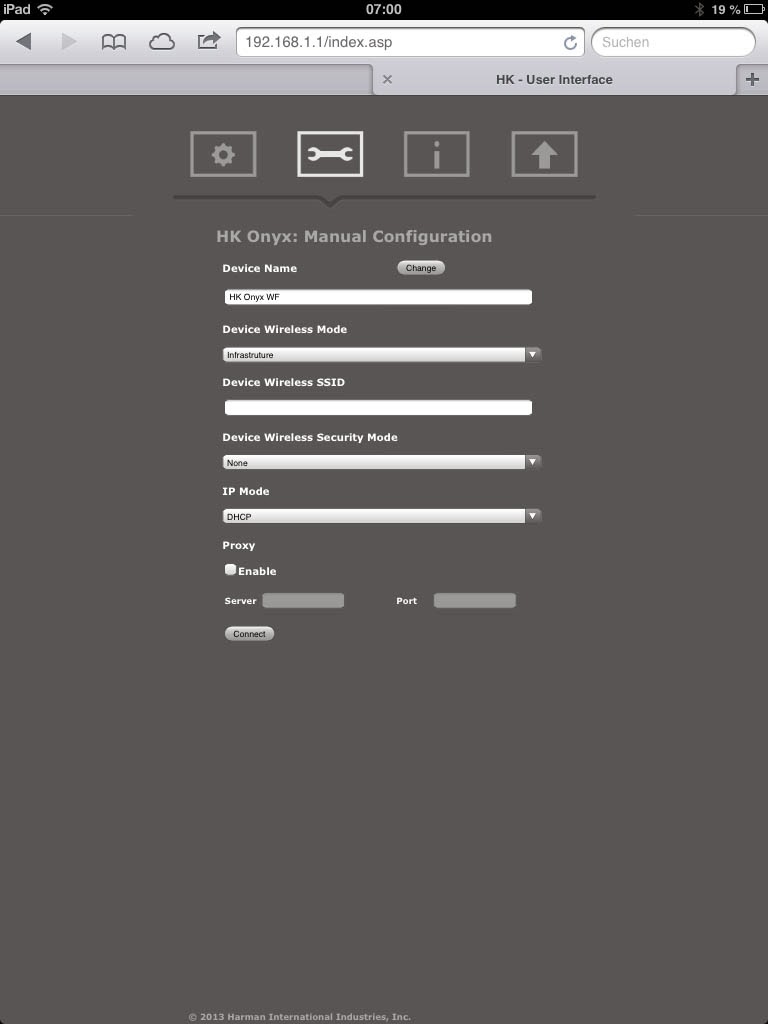Click the Change button for Device Name
This screenshot has width=768, height=1024.
(421, 268)
